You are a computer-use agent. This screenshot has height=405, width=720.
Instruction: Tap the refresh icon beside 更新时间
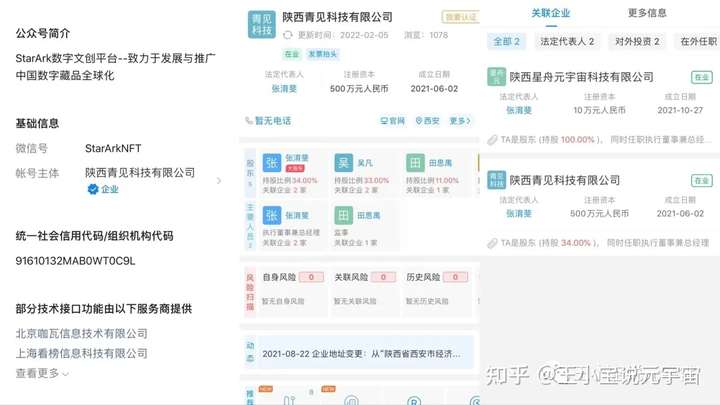pyautogui.click(x=288, y=35)
